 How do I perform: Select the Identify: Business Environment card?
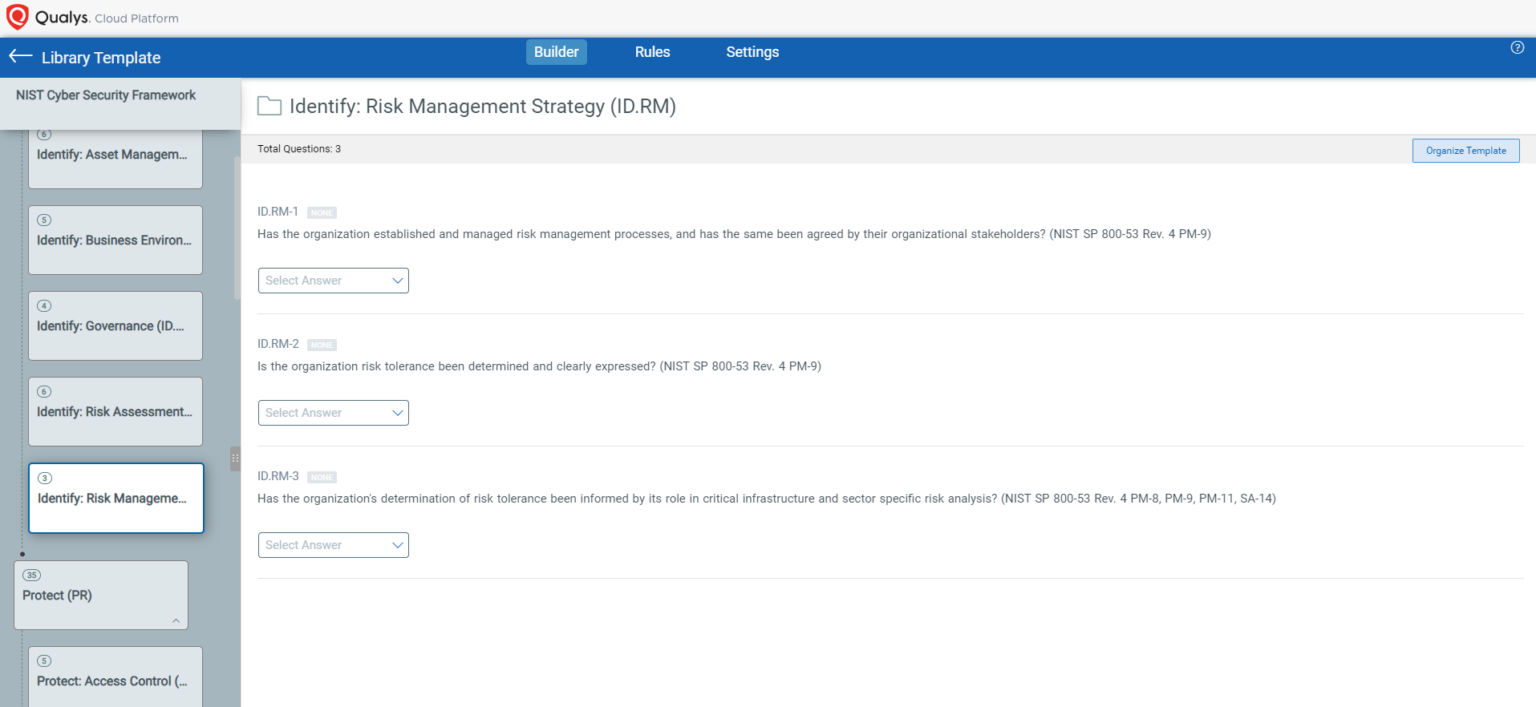(x=115, y=240)
